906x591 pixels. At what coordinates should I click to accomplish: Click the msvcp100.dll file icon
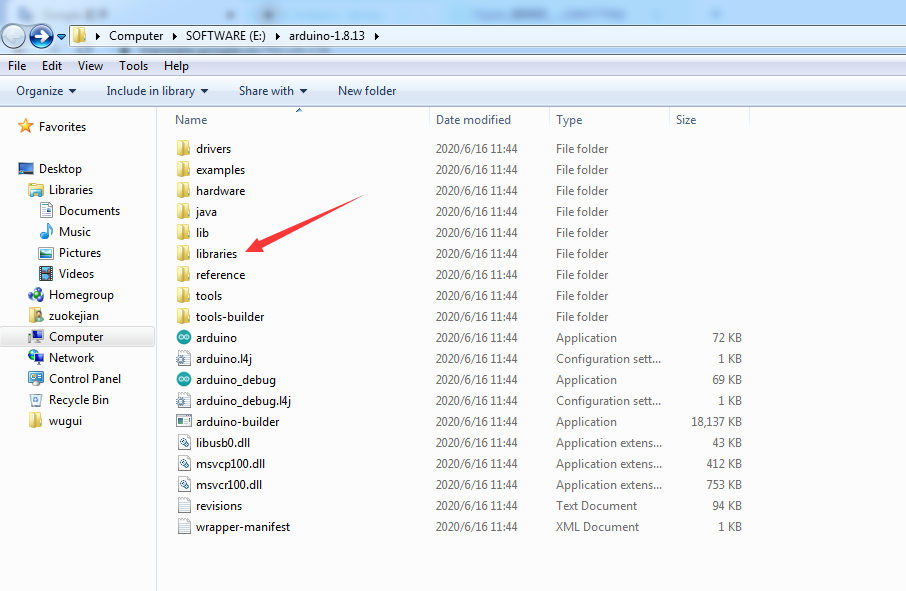pyautogui.click(x=184, y=463)
